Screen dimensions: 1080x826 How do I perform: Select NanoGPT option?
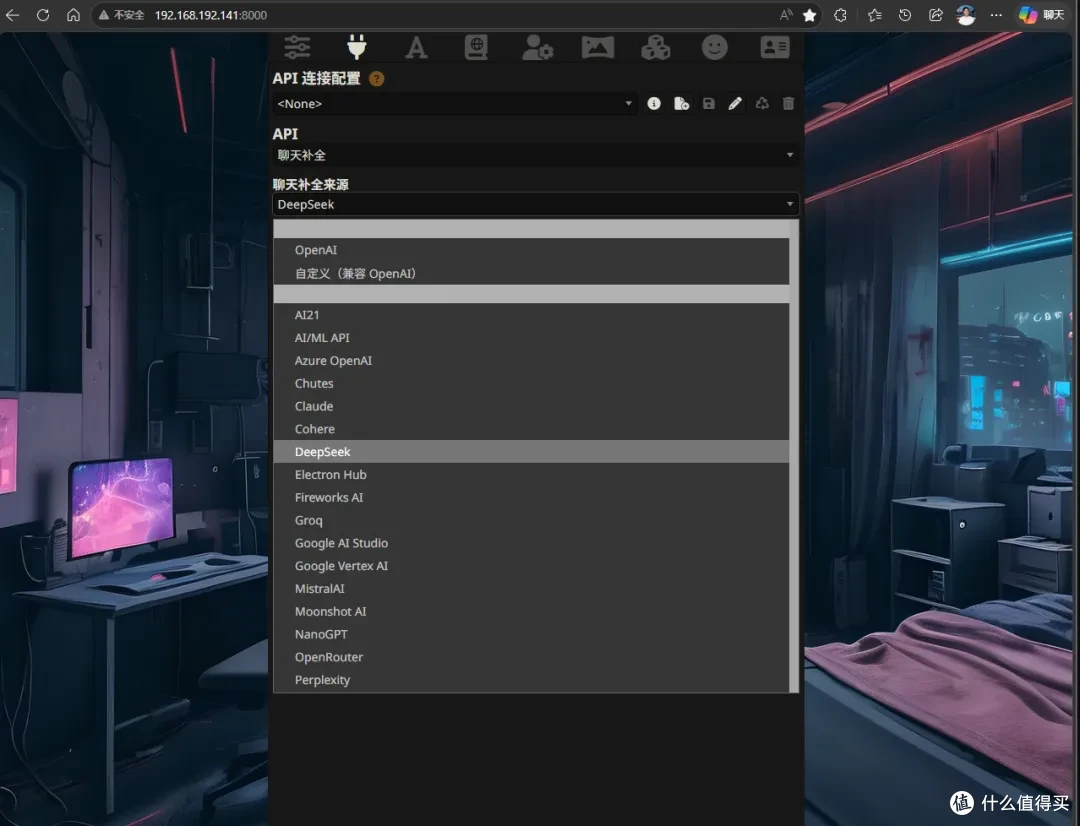(x=531, y=634)
